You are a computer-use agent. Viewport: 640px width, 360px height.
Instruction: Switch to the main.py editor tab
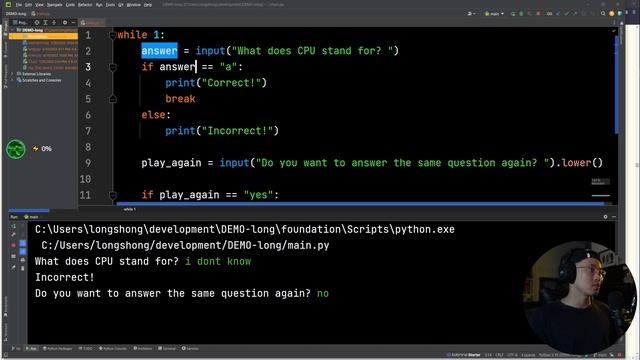[92, 23]
